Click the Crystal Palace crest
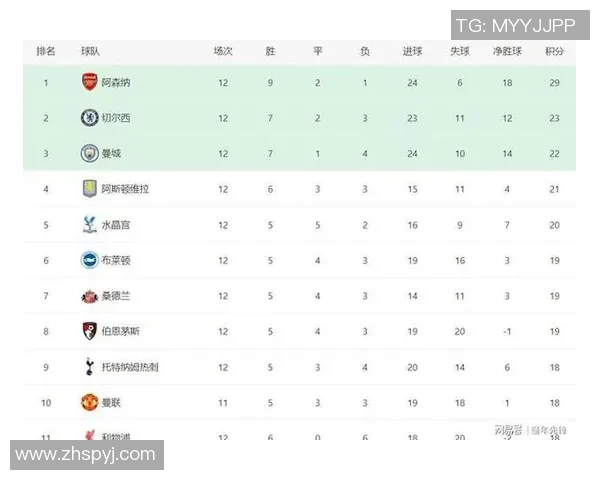The image size is (600, 480). click(89, 225)
